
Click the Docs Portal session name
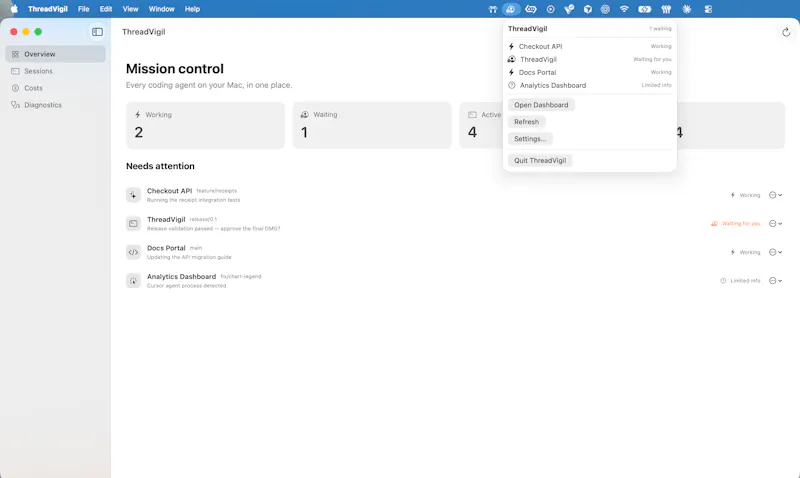[x=166, y=248]
